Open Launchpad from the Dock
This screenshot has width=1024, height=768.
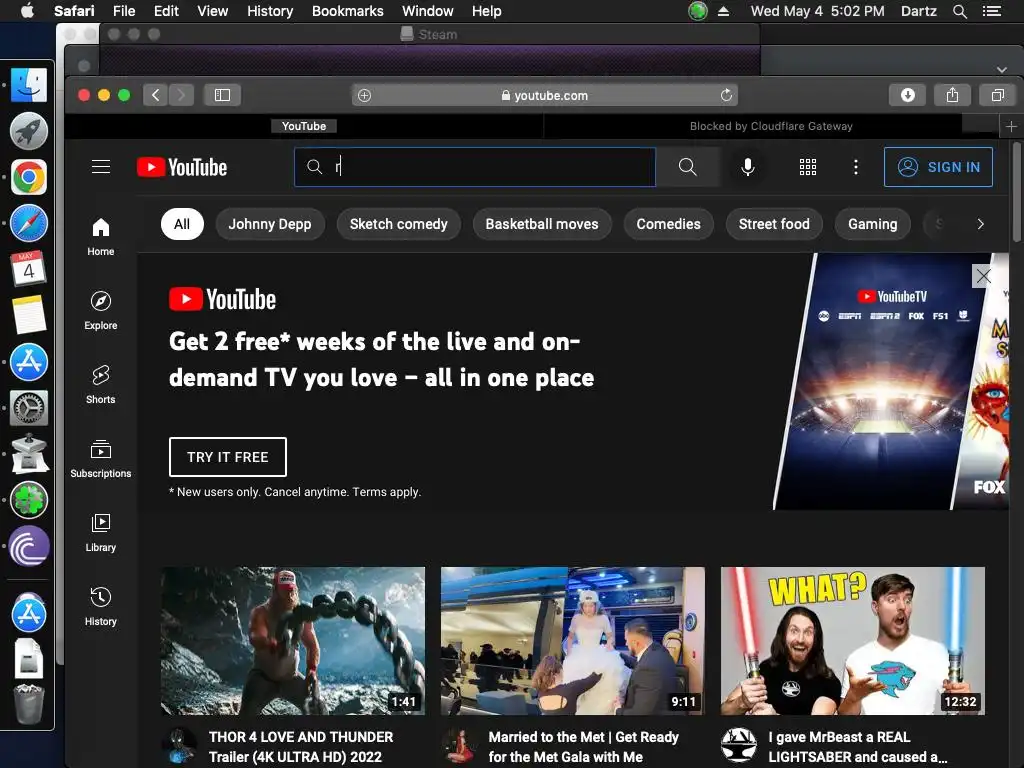(x=29, y=131)
